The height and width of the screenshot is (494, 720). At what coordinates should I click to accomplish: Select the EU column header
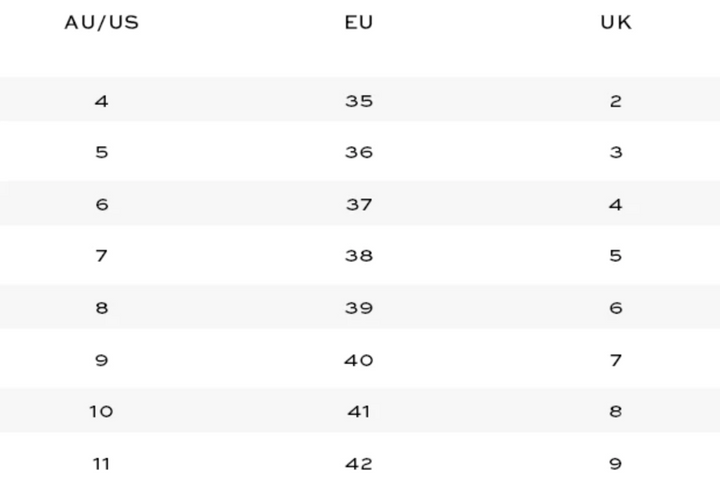pos(358,23)
